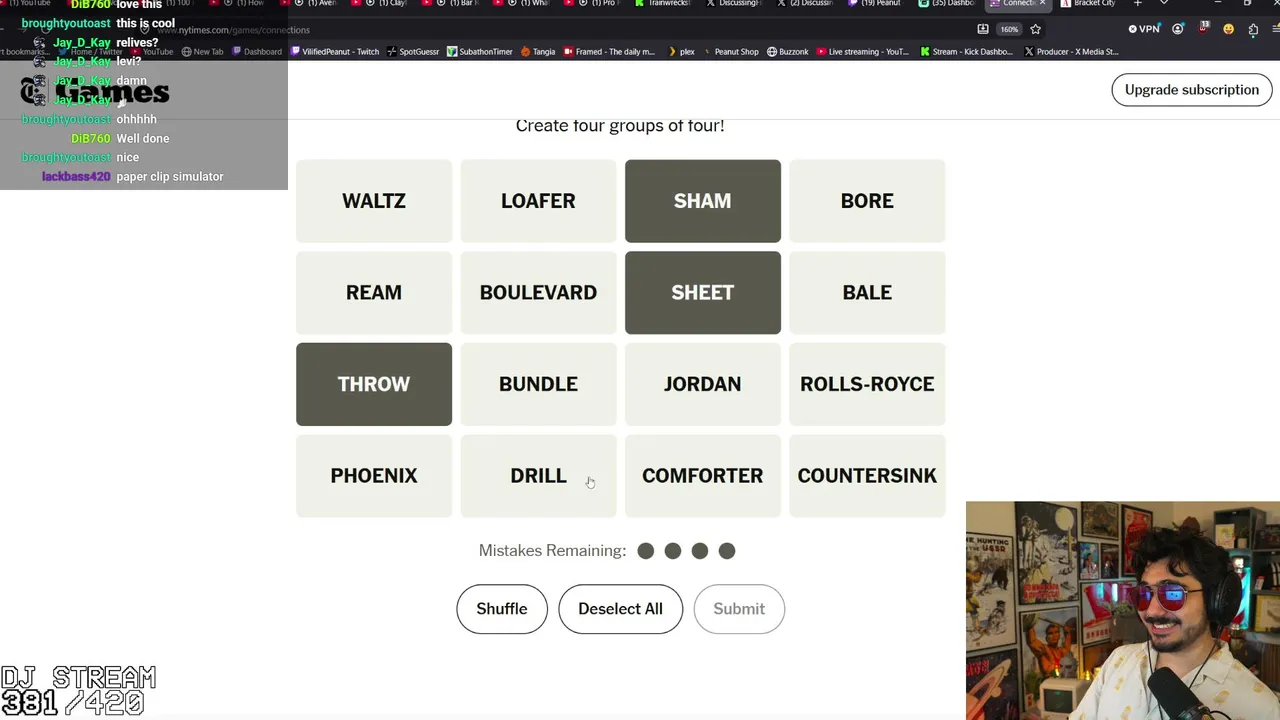Screen dimensions: 1280x720
Task: Select the DRILL tile
Action: coord(538,476)
